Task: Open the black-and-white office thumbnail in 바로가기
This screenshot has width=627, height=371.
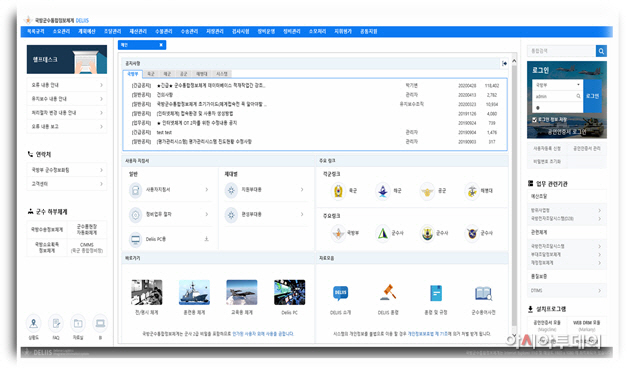Action: click(x=146, y=292)
